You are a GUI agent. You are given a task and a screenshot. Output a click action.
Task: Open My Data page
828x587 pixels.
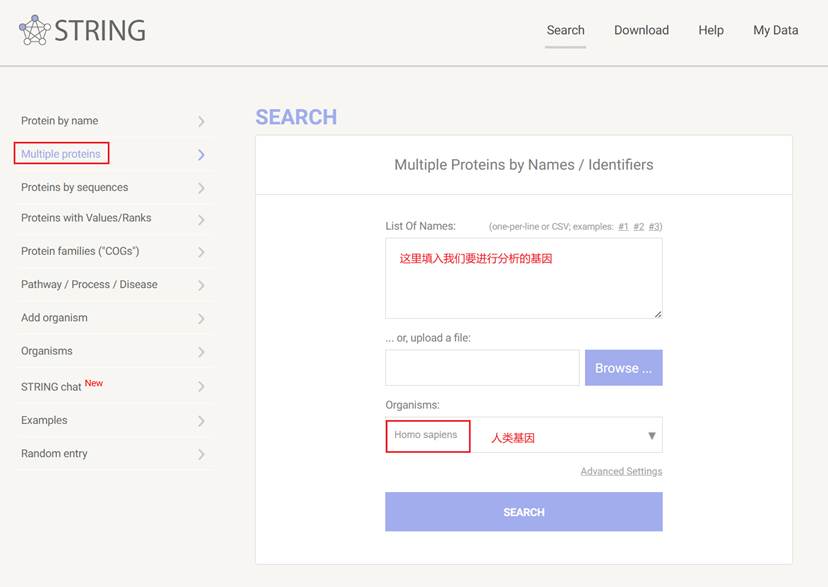click(x=776, y=30)
